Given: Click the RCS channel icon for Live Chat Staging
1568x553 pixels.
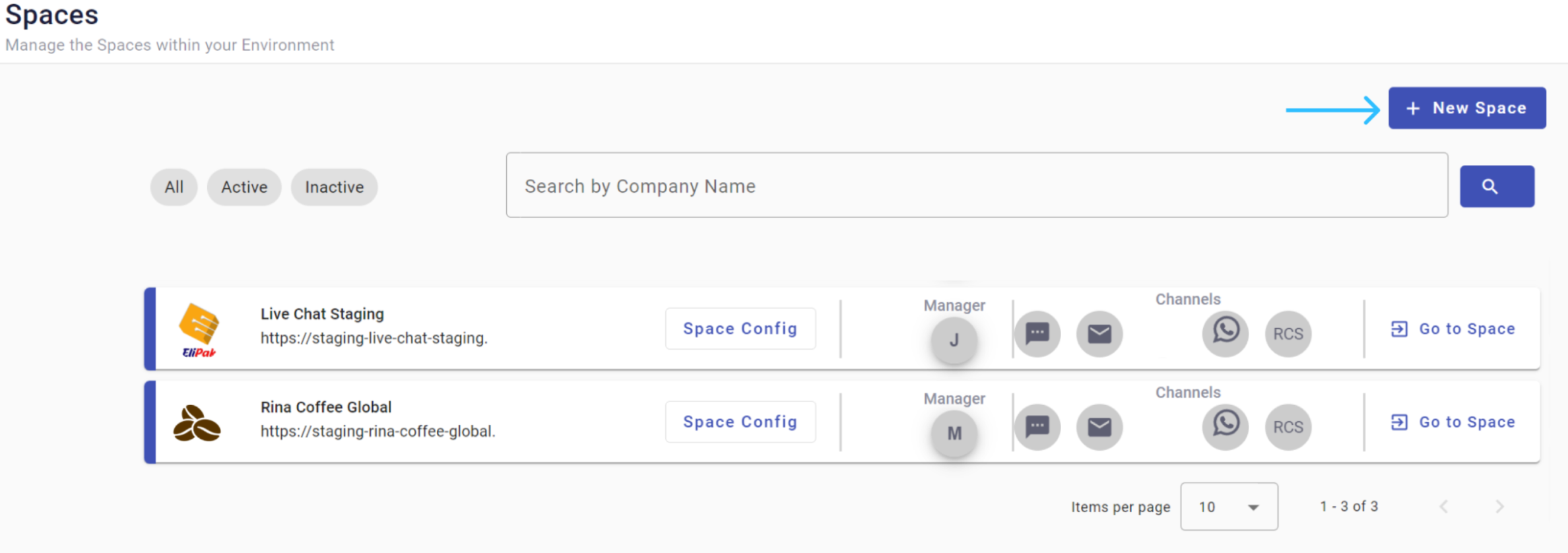Looking at the screenshot, I should point(1288,334).
